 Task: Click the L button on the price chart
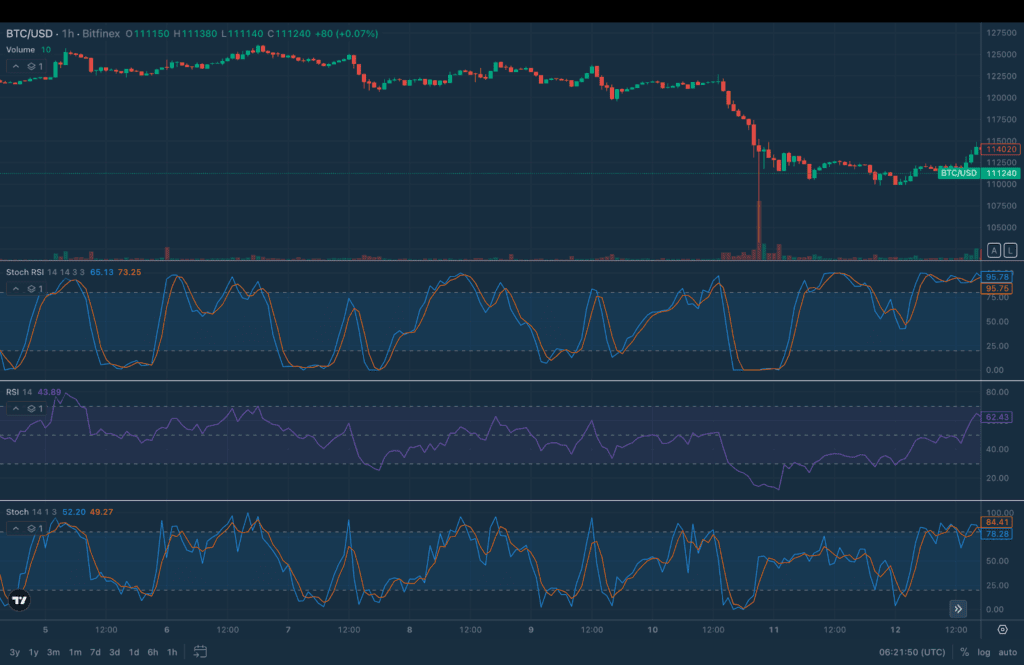1011,249
